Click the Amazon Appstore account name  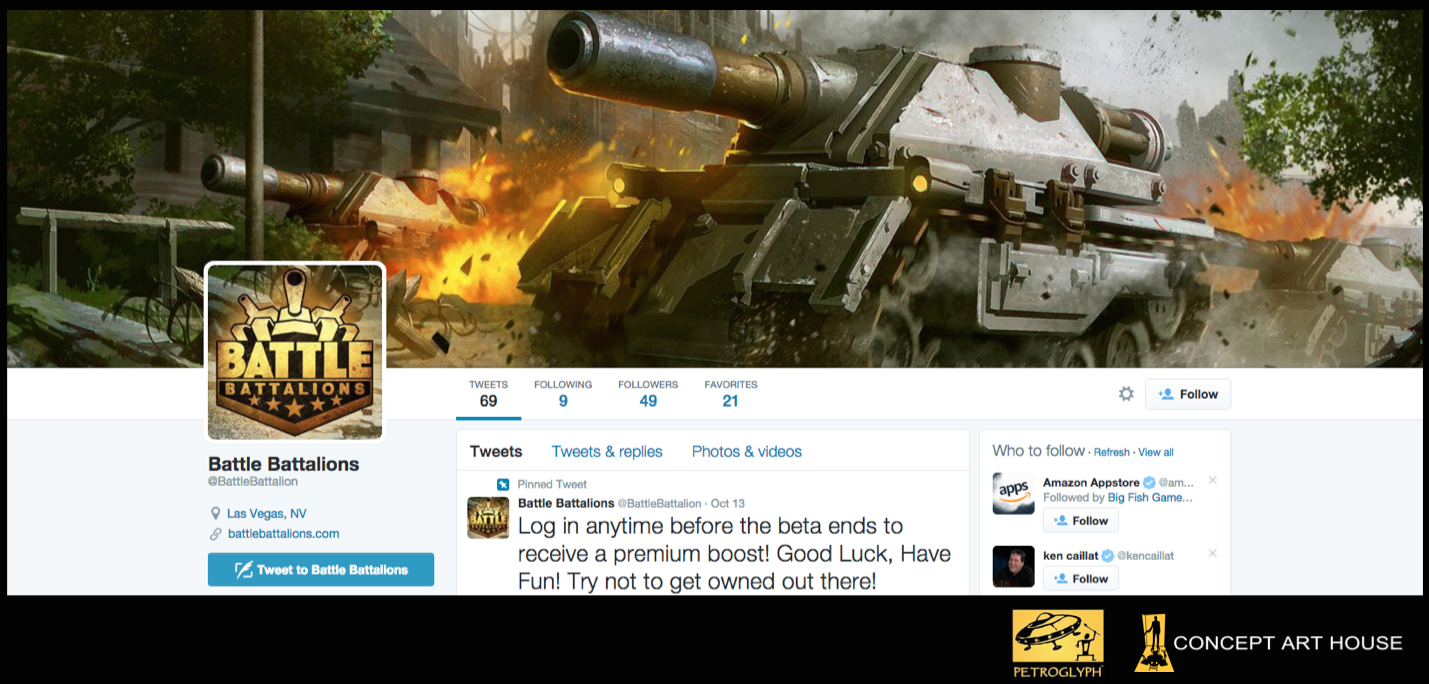click(x=1091, y=482)
